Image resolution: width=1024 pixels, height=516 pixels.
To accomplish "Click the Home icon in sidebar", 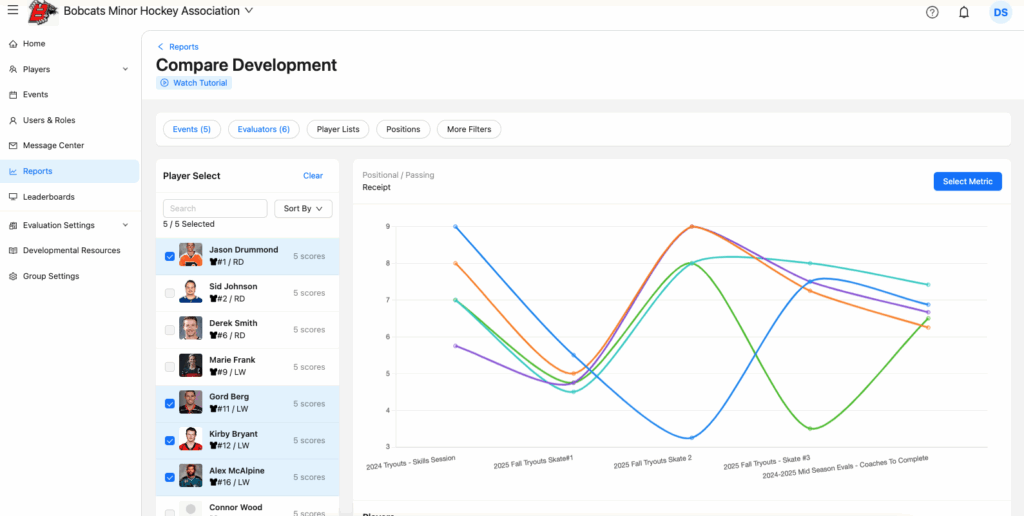I will (x=13, y=44).
